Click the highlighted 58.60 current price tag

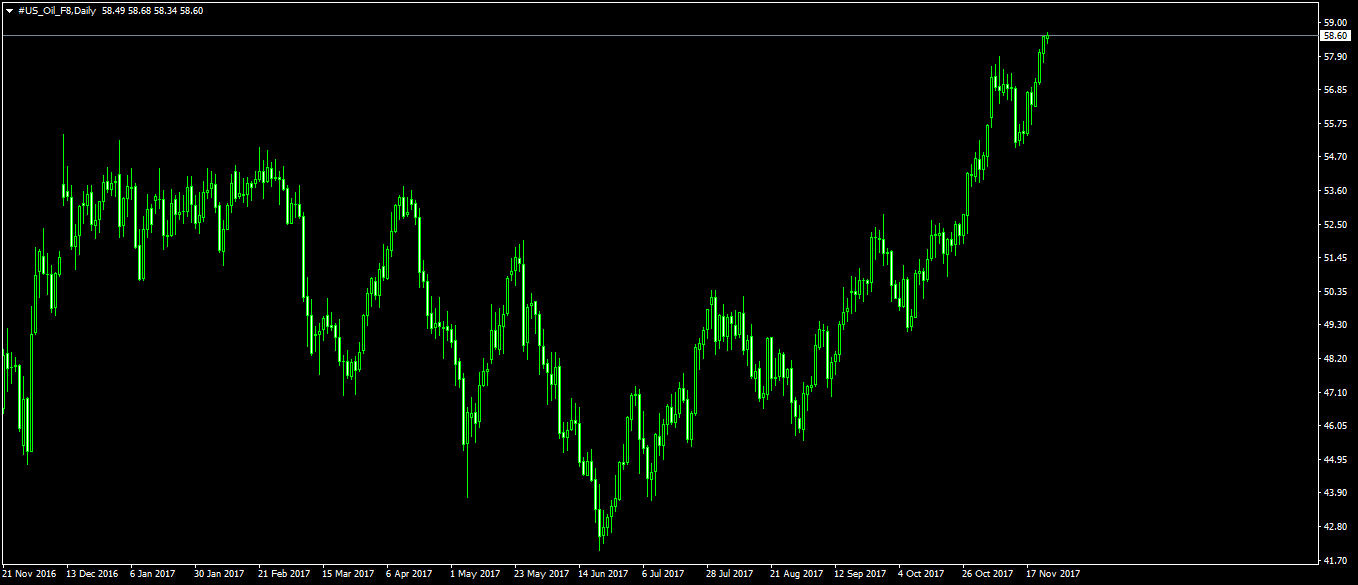(1336, 35)
